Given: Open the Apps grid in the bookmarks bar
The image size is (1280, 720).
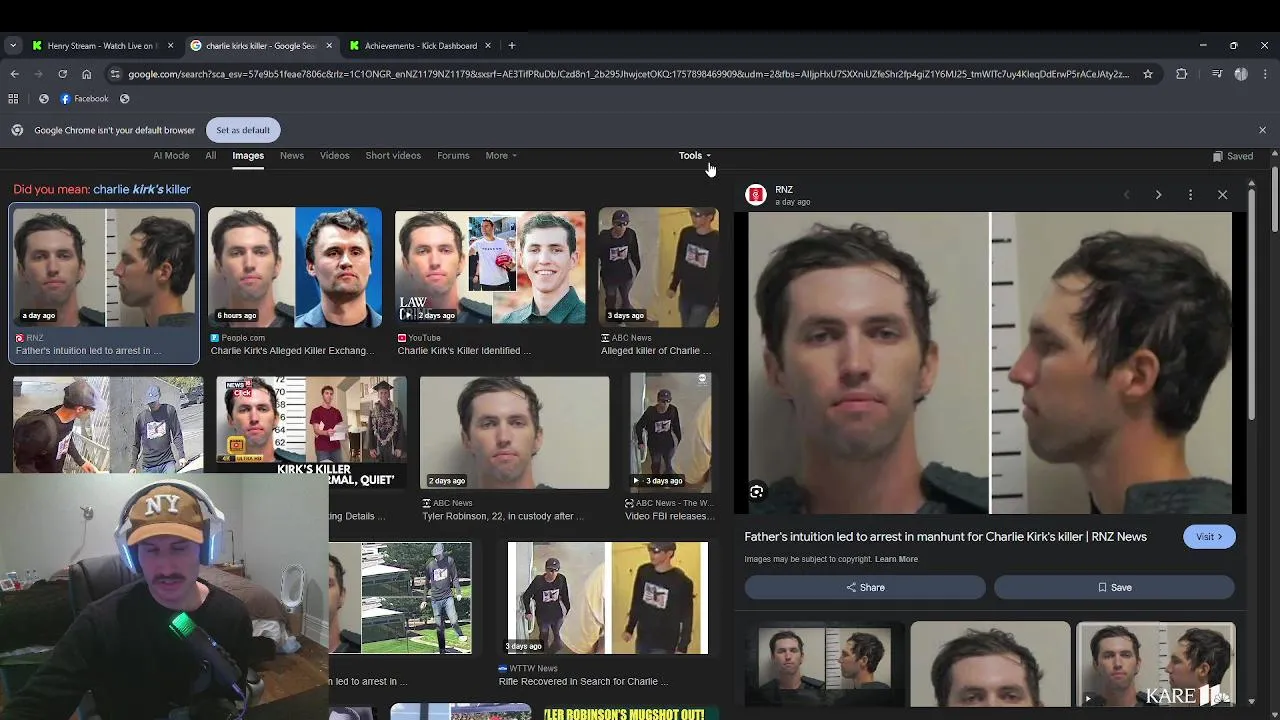Looking at the screenshot, I should pyautogui.click(x=13, y=98).
